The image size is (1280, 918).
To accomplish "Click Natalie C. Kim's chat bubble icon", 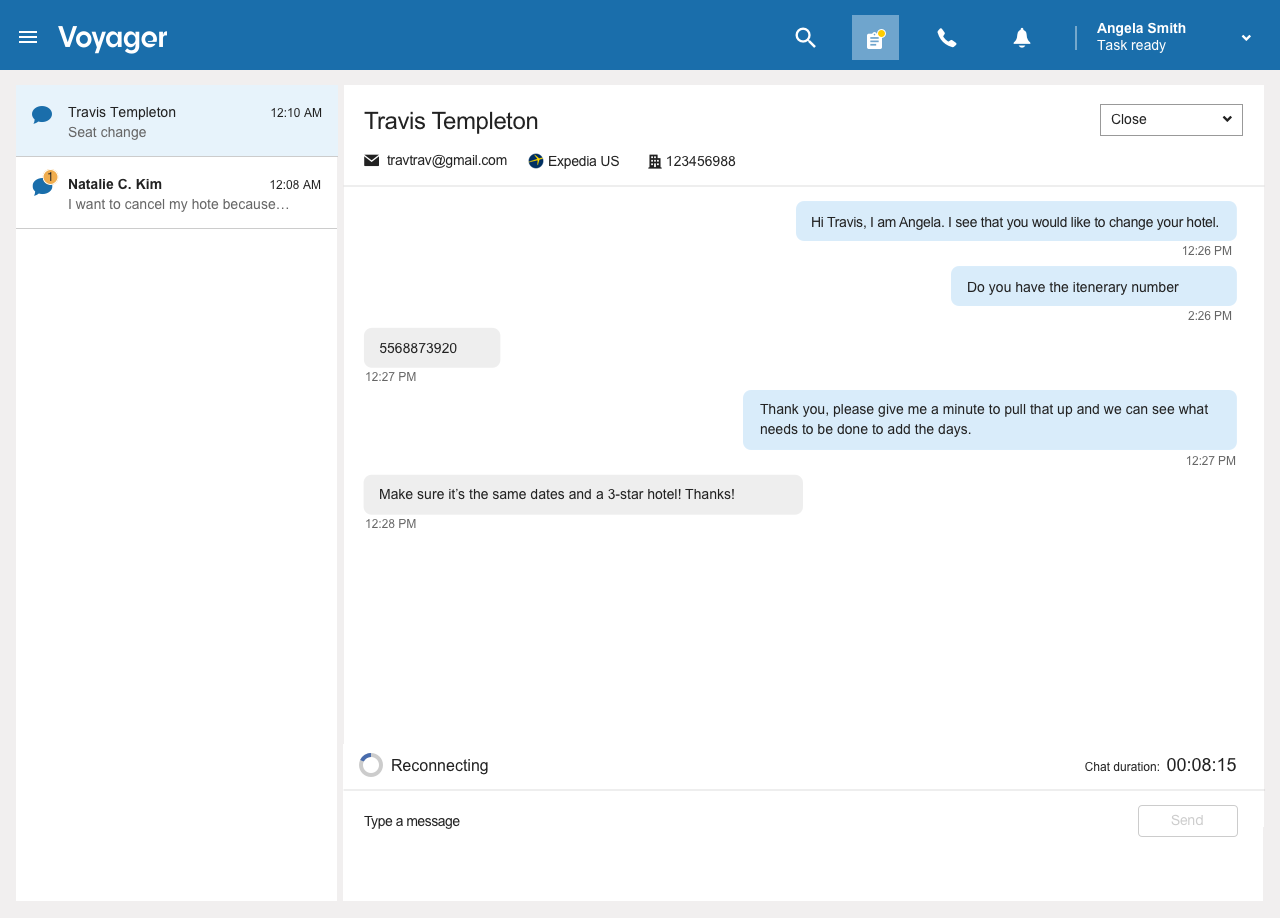I will (x=42, y=186).
